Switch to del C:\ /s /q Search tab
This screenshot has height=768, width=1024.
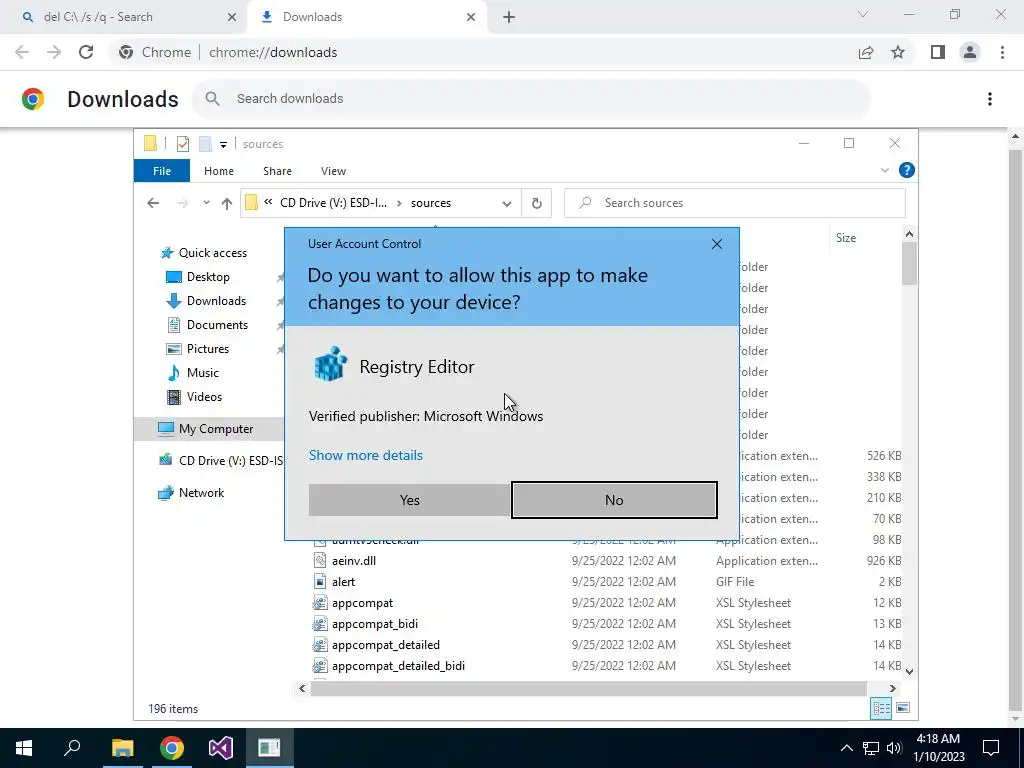(x=124, y=17)
